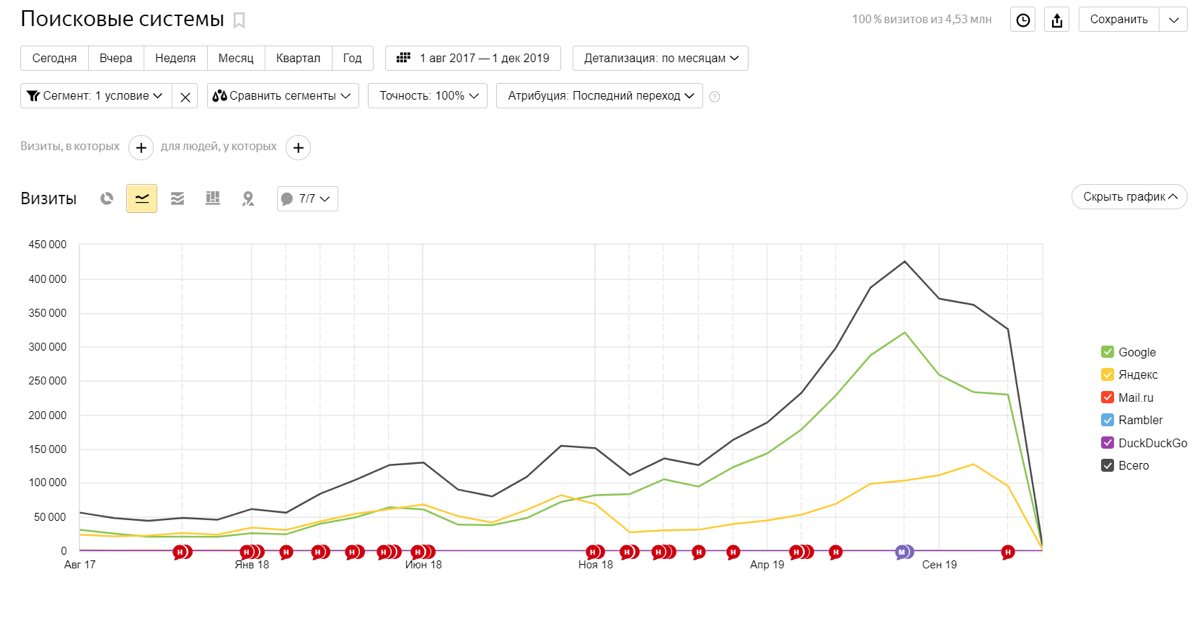Open the 7/7 annotations filter dropdown
The image size is (1200, 619).
tap(307, 198)
